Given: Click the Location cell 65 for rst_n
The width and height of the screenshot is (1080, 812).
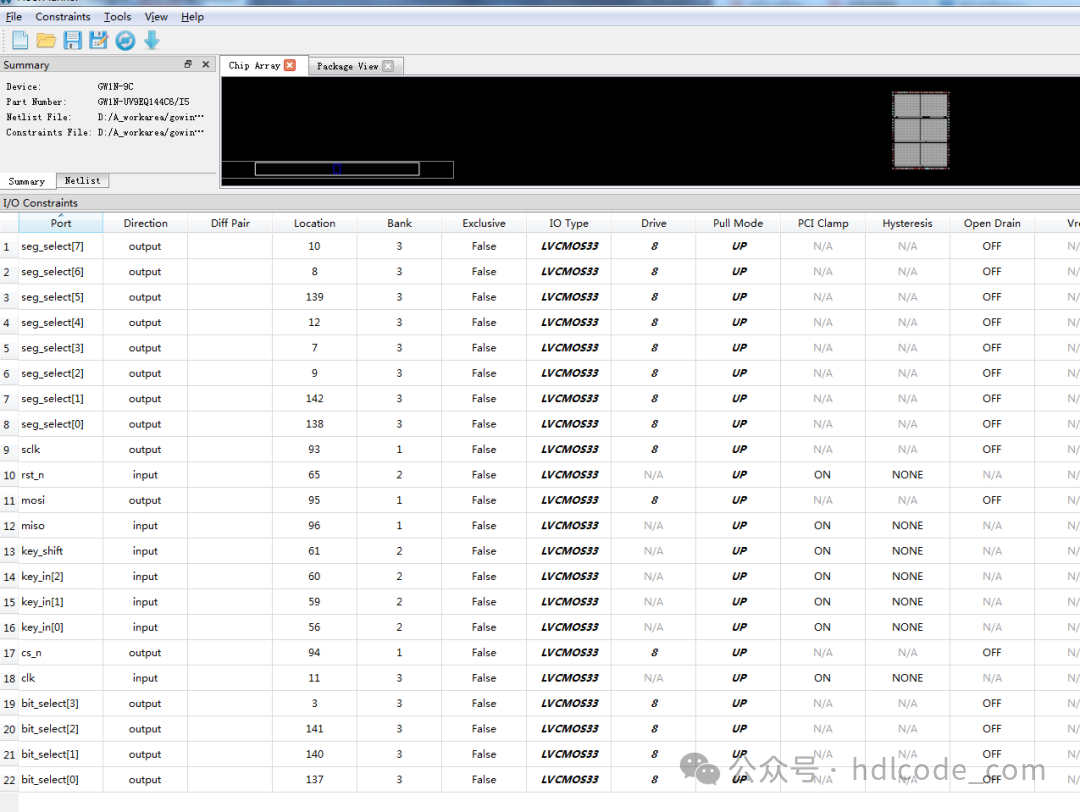Looking at the screenshot, I should [315, 475].
